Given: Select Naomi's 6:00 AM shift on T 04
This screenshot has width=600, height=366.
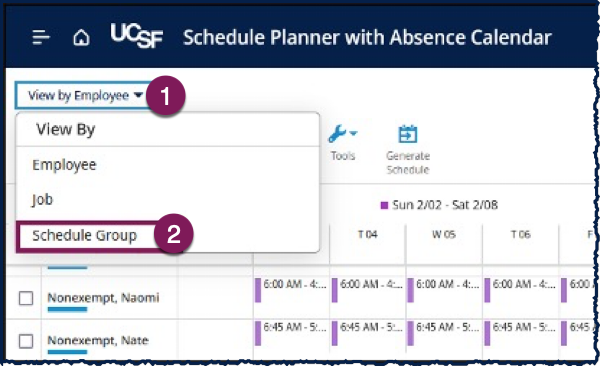Looking at the screenshot, I should [367, 290].
